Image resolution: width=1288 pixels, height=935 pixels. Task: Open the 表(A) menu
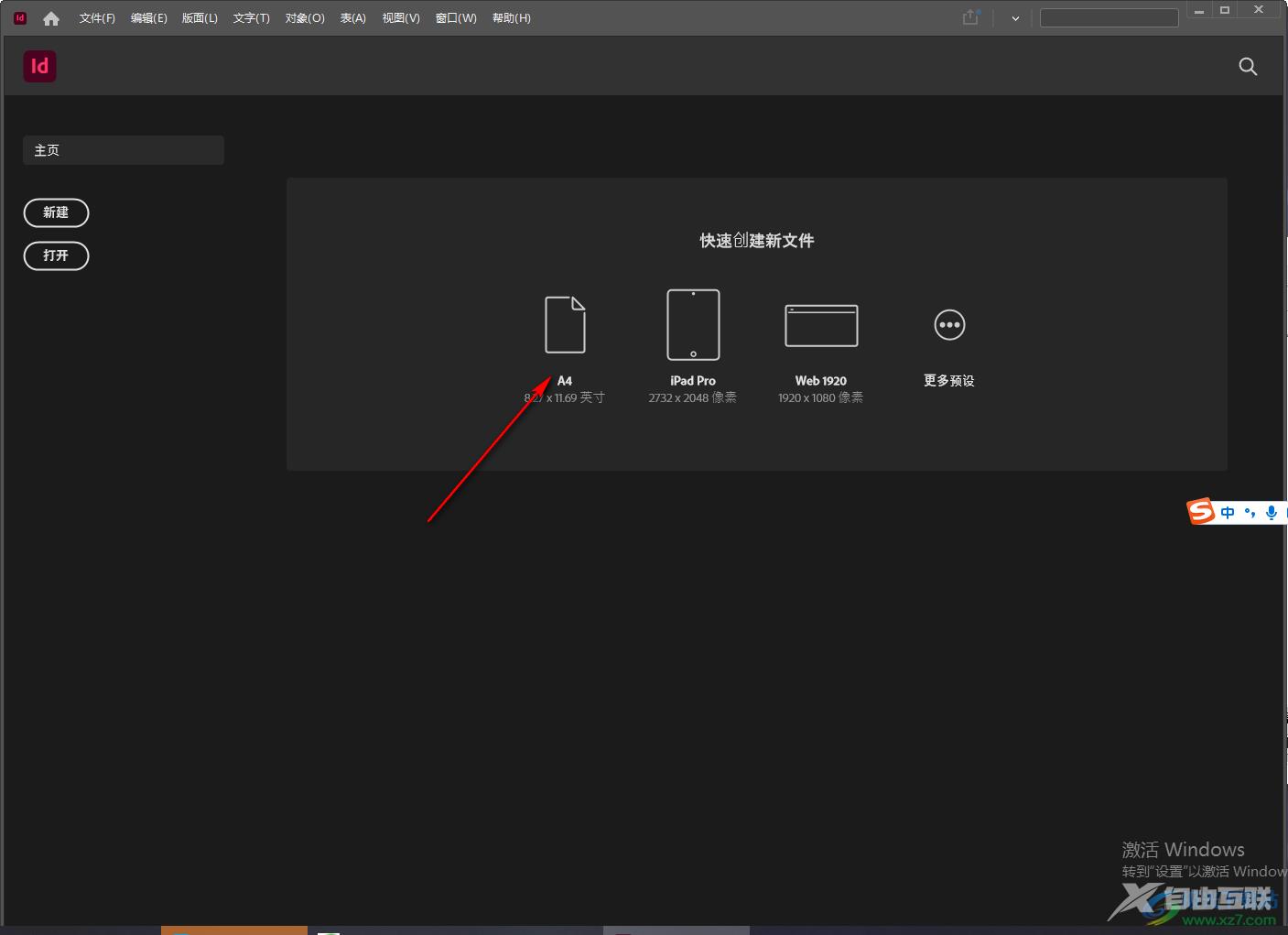tap(353, 18)
